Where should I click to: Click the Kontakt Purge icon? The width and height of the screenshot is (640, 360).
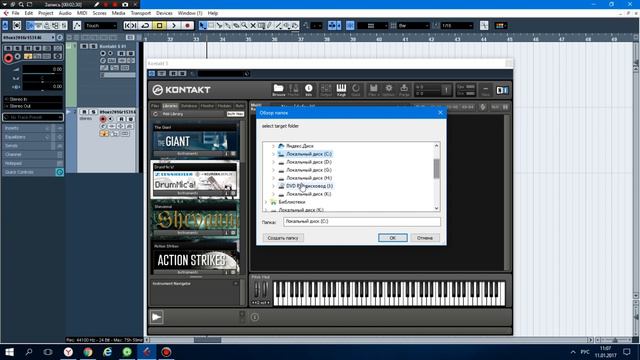point(404,89)
